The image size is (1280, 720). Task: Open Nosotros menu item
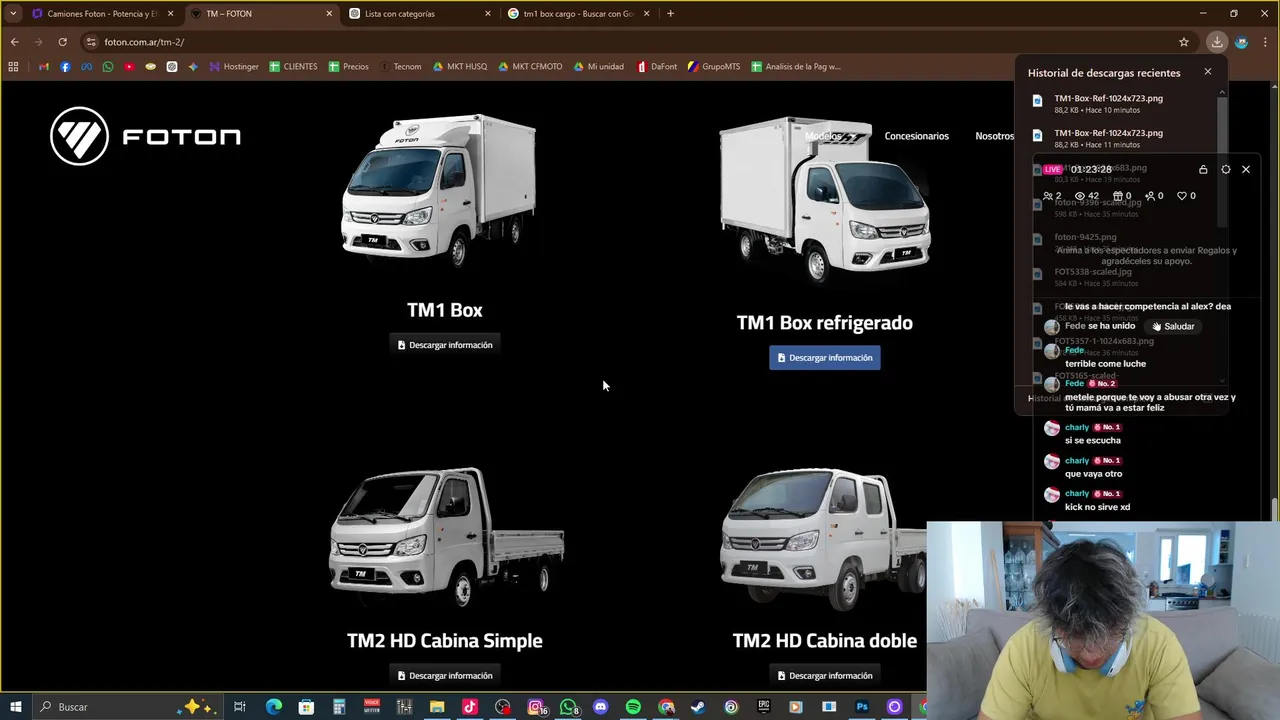click(994, 136)
